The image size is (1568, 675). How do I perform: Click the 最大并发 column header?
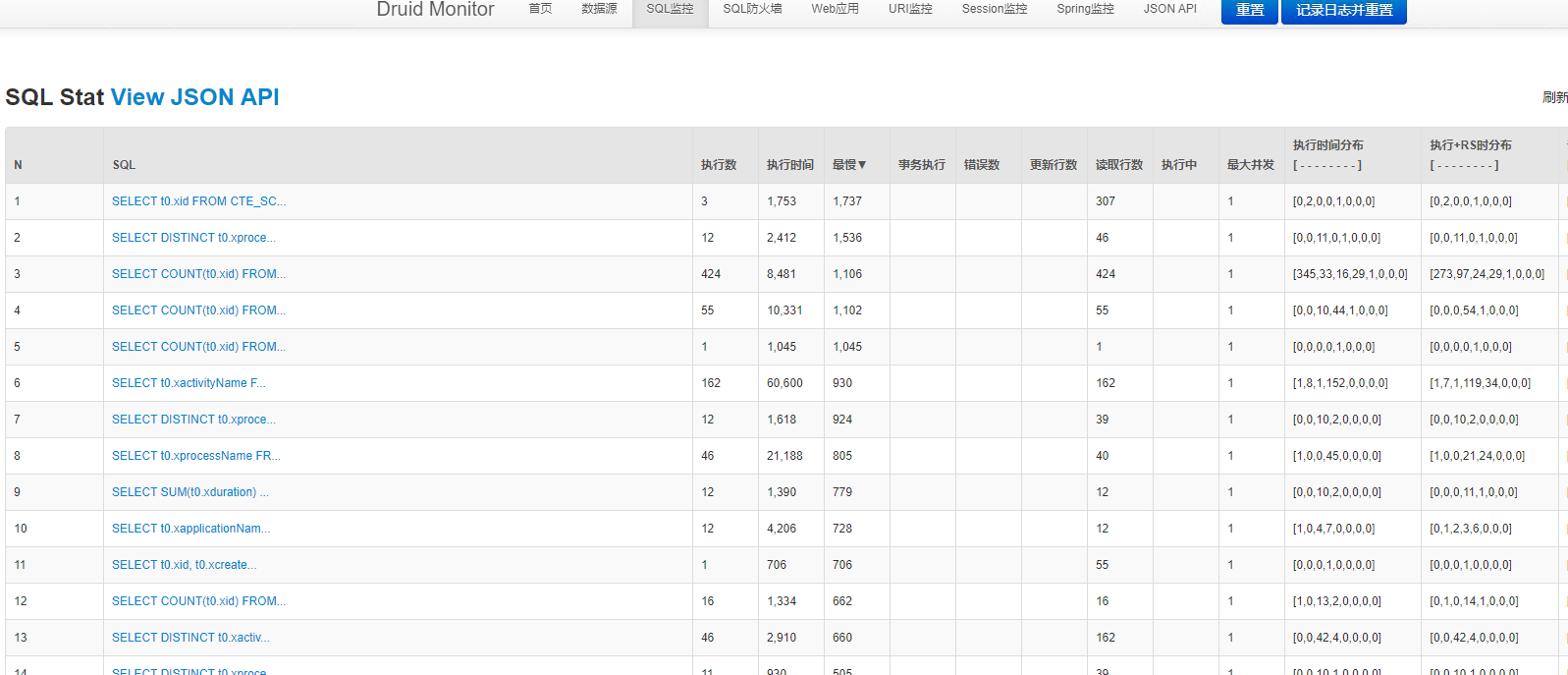click(x=1251, y=165)
